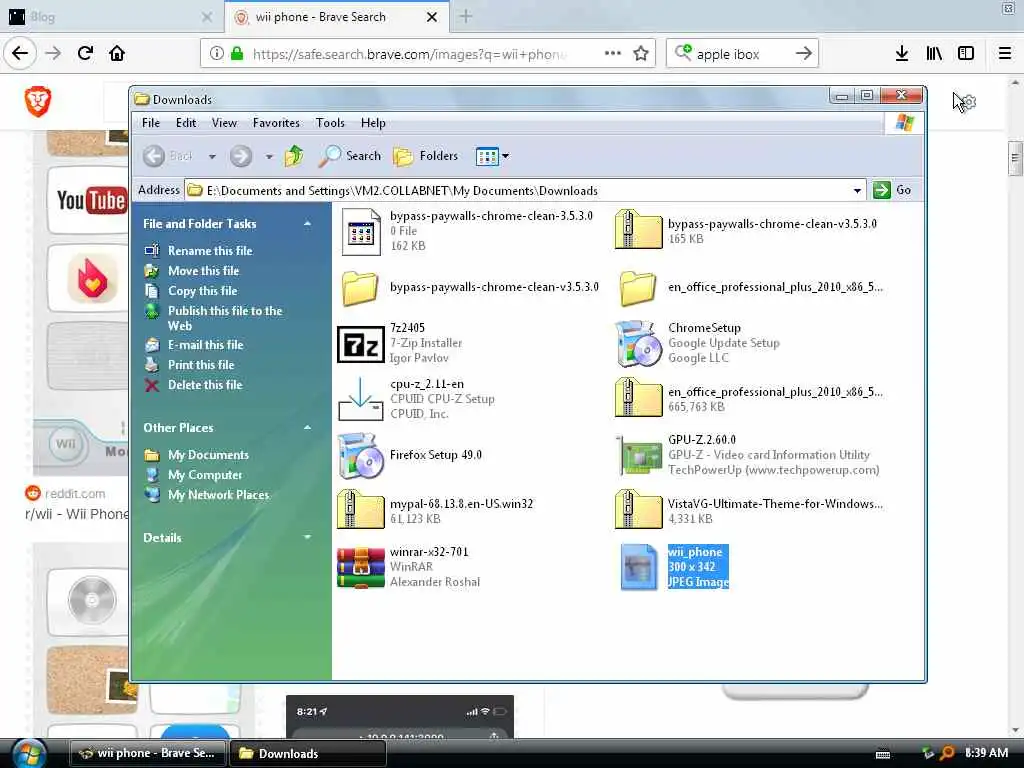Click Delete this file
1024x768 pixels.
205,385
